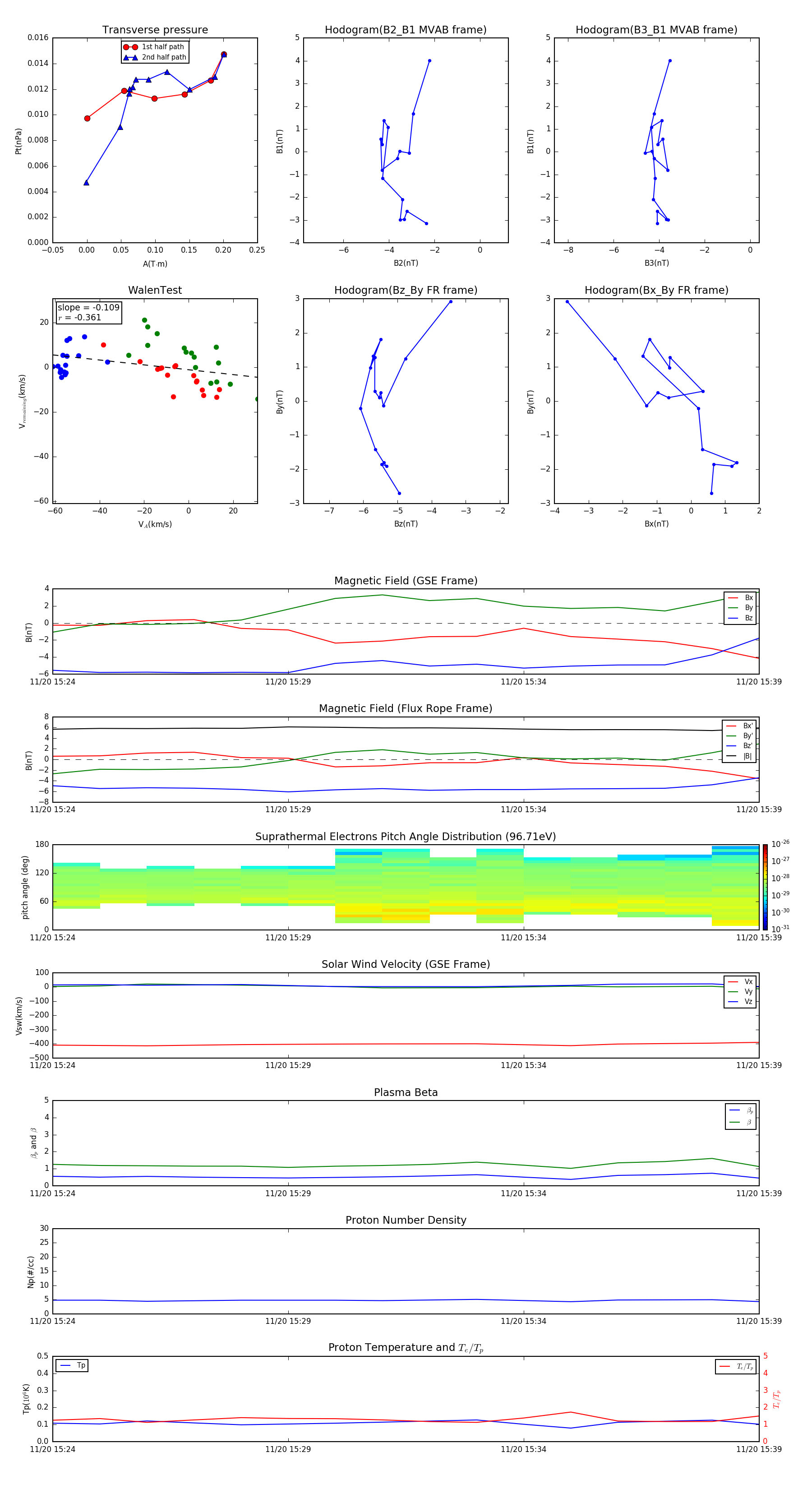Click the 'Magnetic Field (Flux Rope Frame)' title
812x1489 pixels.
click(x=406, y=709)
